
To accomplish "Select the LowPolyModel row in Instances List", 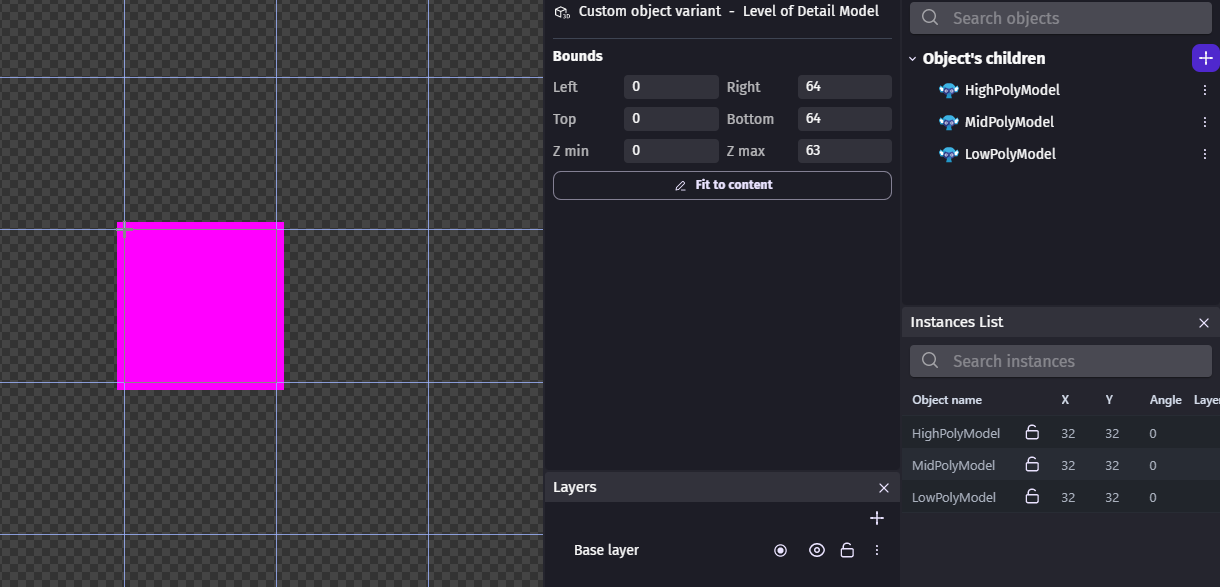I will coord(954,497).
